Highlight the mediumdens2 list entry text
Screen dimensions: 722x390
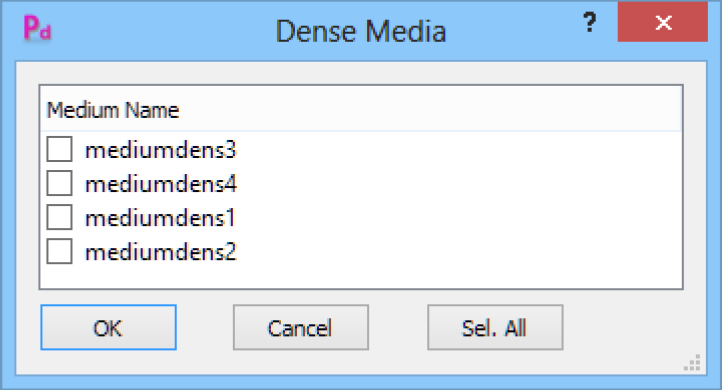point(161,252)
